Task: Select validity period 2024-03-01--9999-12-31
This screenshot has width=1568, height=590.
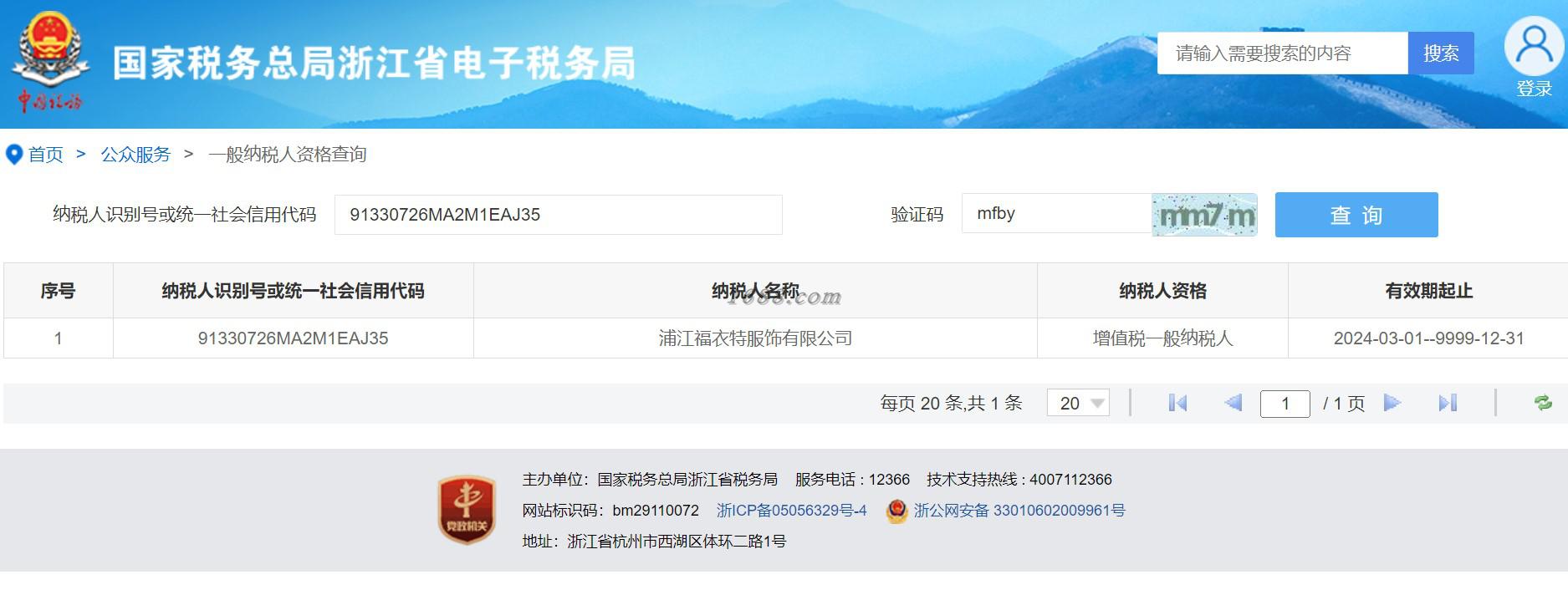Action: click(1428, 338)
